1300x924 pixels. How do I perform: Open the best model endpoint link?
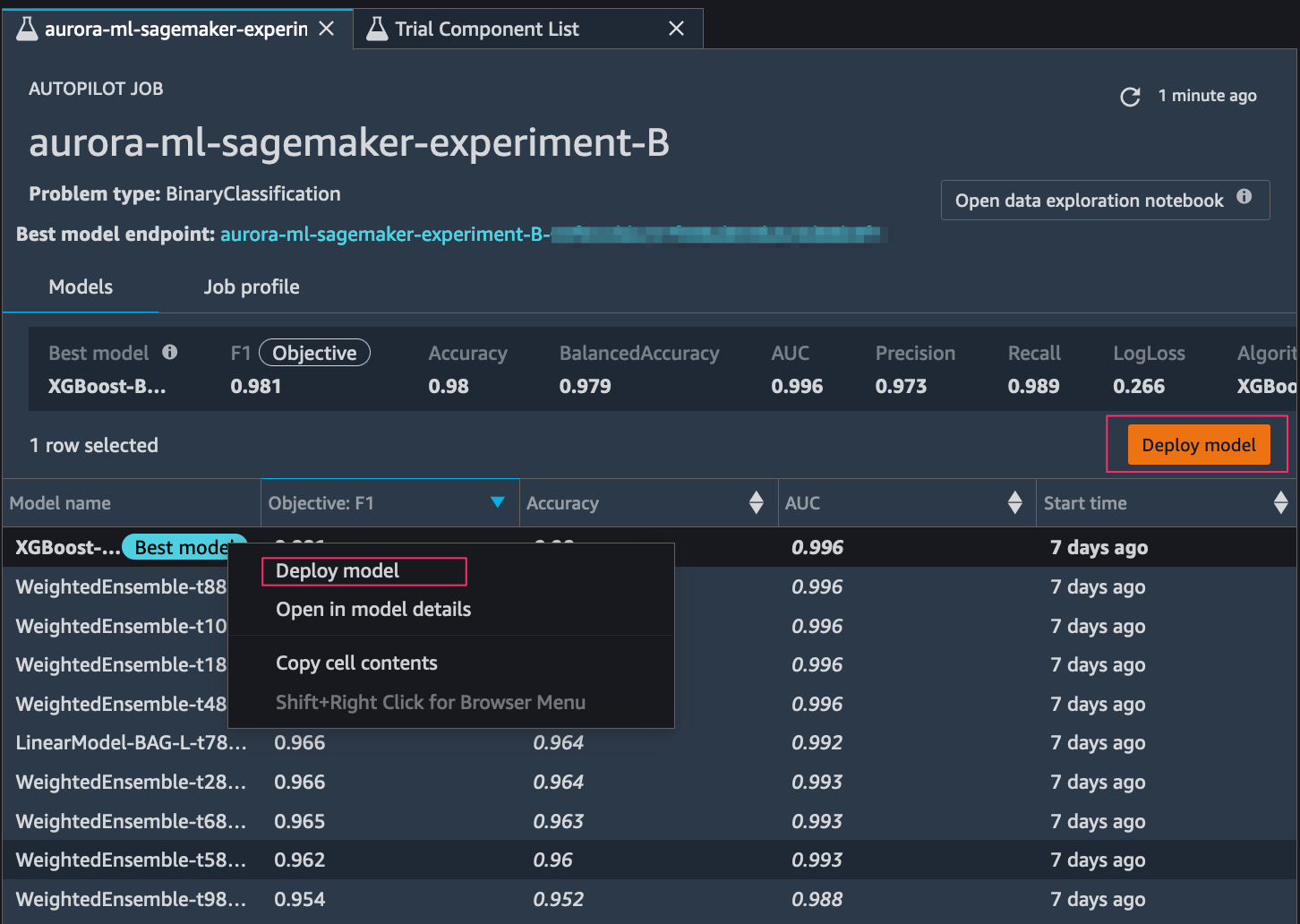coord(385,235)
